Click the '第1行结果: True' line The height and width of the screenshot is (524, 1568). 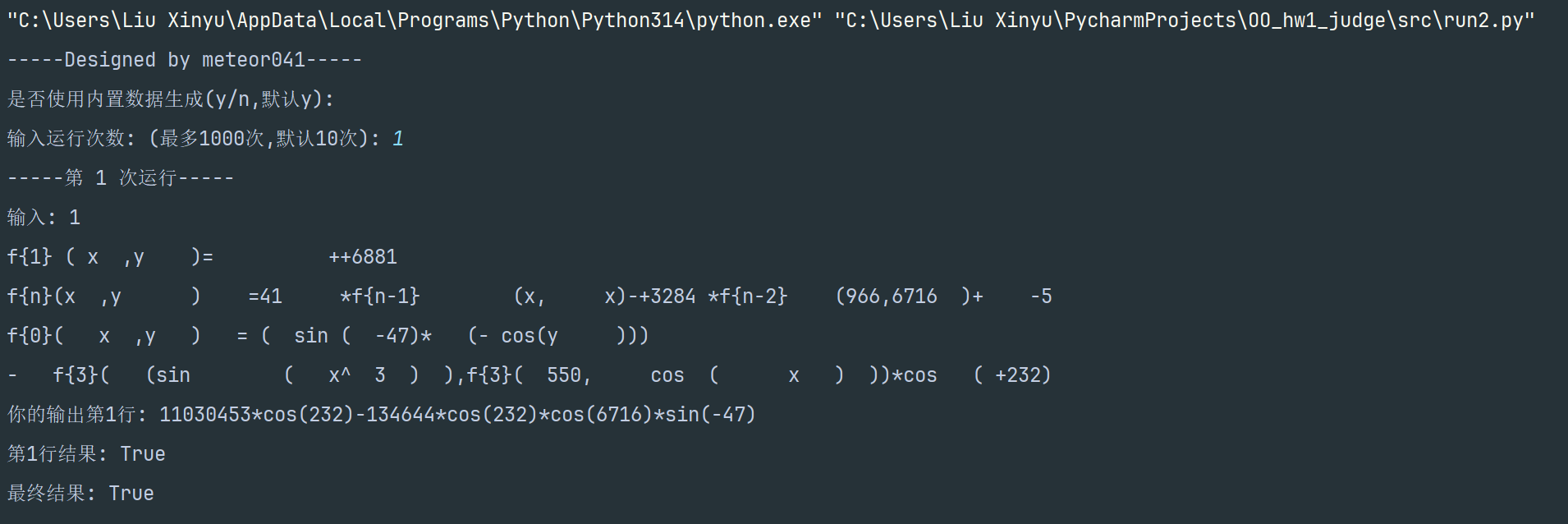point(86,454)
